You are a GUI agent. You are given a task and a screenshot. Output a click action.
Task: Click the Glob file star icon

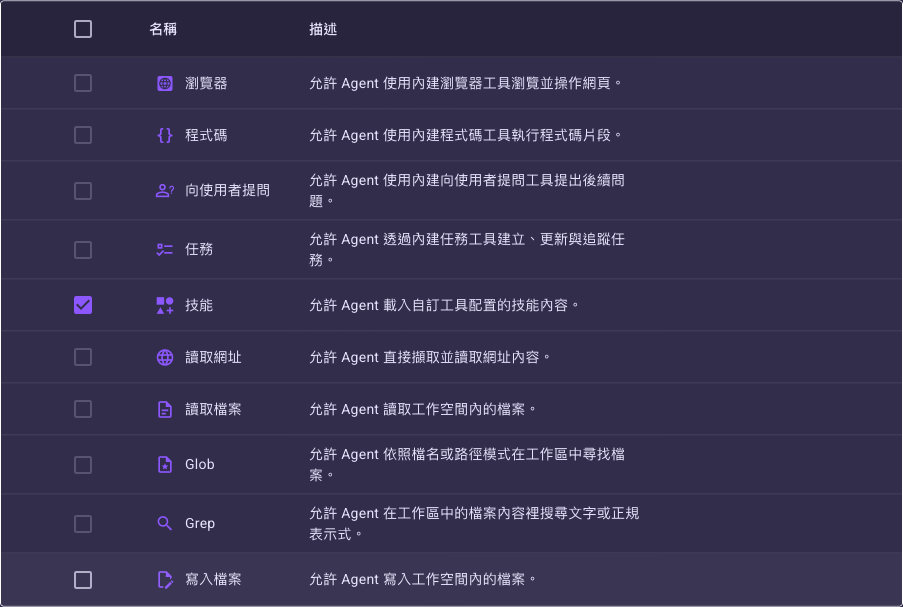pyautogui.click(x=165, y=464)
